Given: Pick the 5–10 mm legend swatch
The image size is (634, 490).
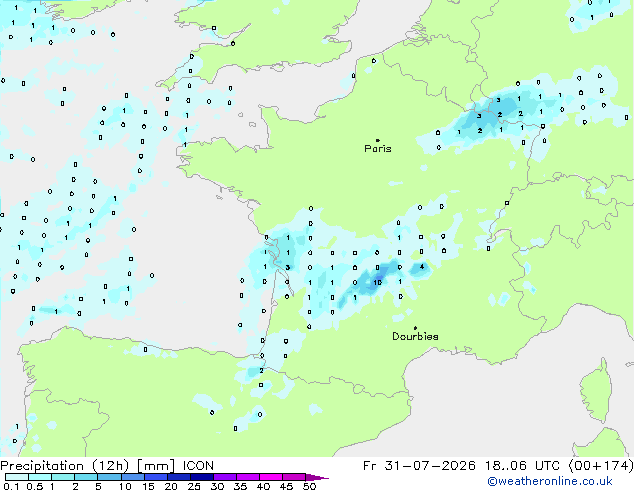Looking at the screenshot, I should (109, 477).
